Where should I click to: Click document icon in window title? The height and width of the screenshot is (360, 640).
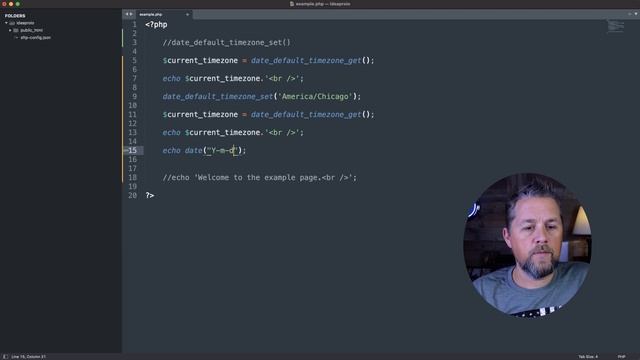point(292,4)
